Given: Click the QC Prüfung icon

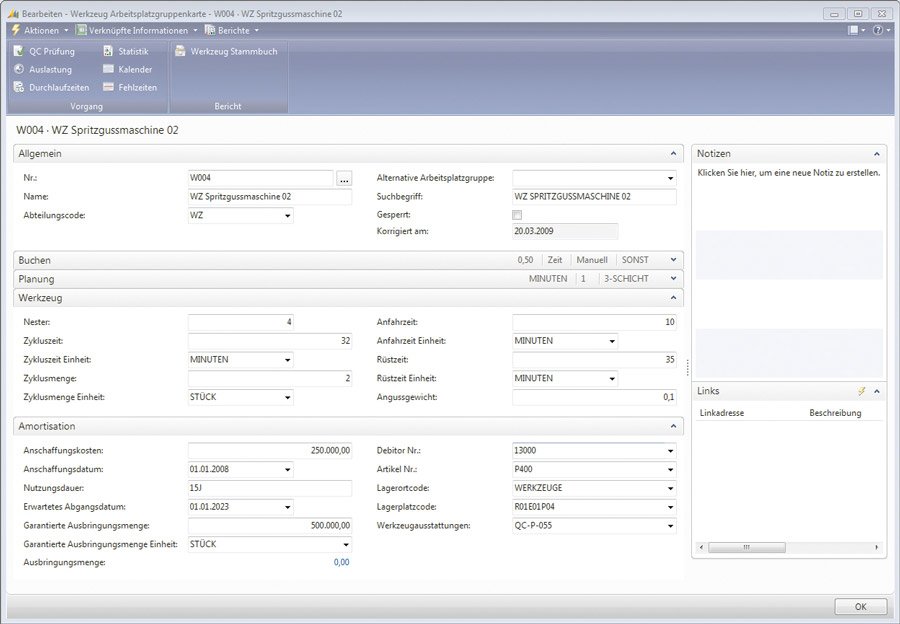Looking at the screenshot, I should (x=19, y=51).
